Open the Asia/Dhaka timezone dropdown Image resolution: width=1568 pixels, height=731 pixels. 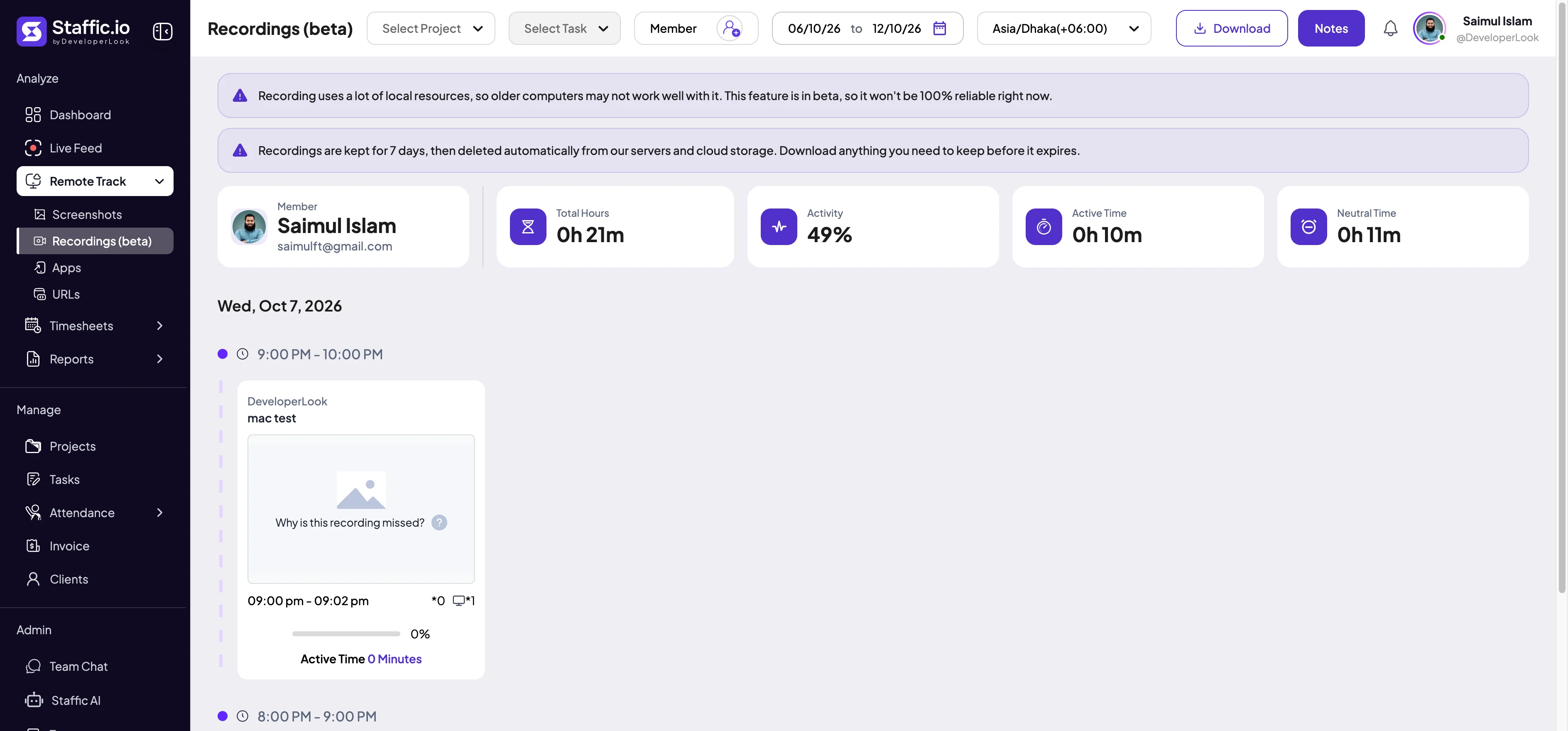click(x=1064, y=28)
